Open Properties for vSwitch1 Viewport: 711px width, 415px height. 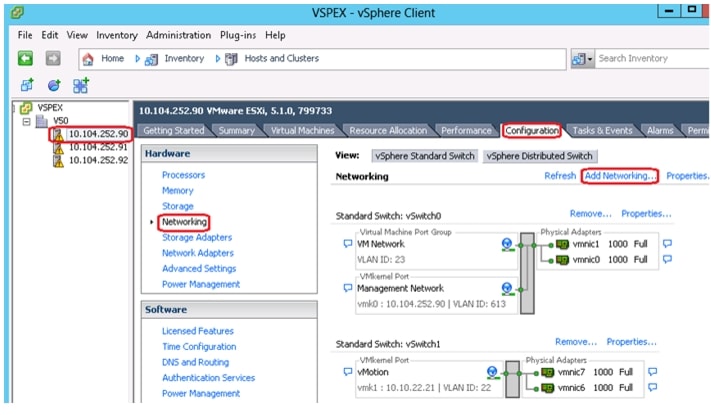(631, 342)
